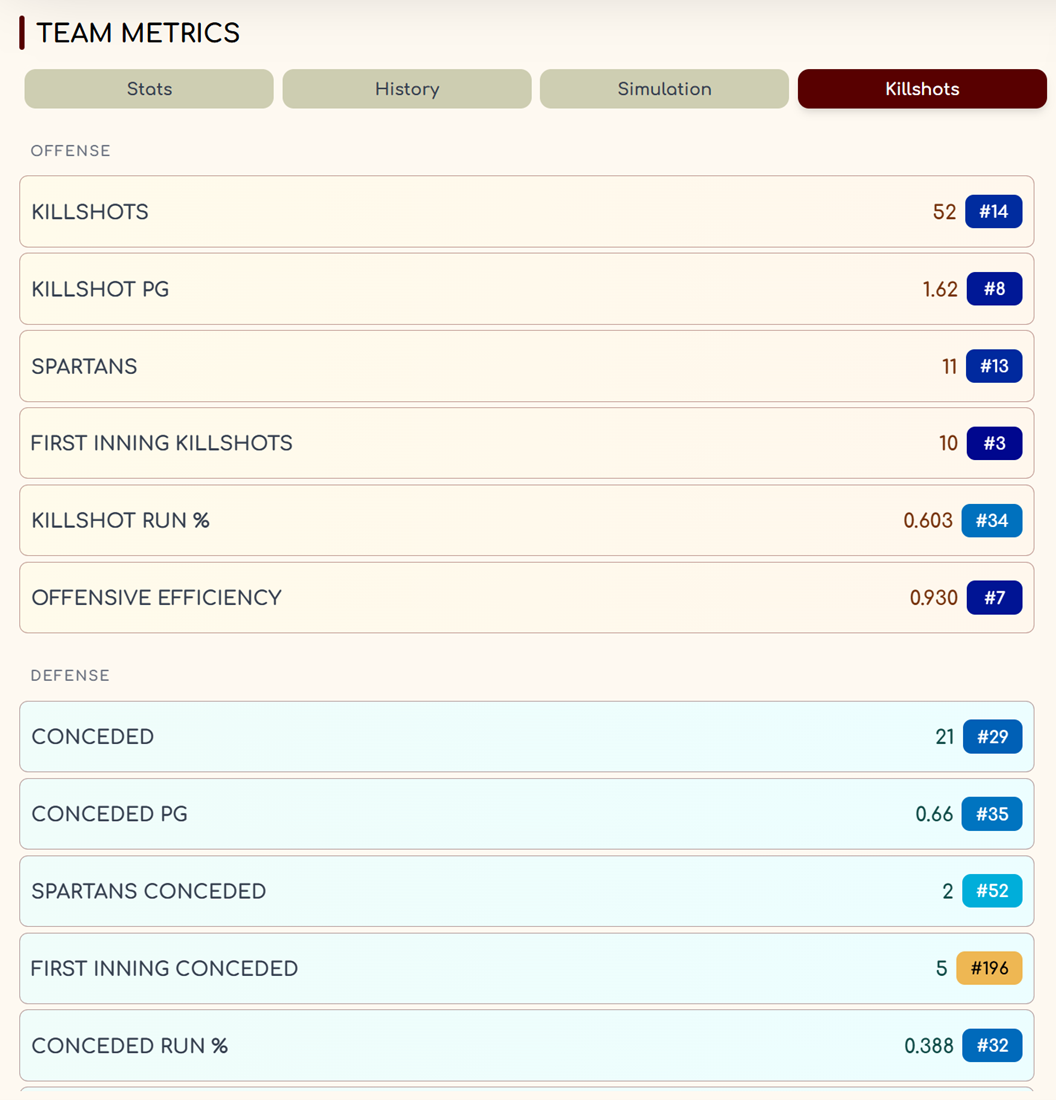The height and width of the screenshot is (1100, 1056).
Task: Click the light blue #34 rank badge
Action: point(992,520)
